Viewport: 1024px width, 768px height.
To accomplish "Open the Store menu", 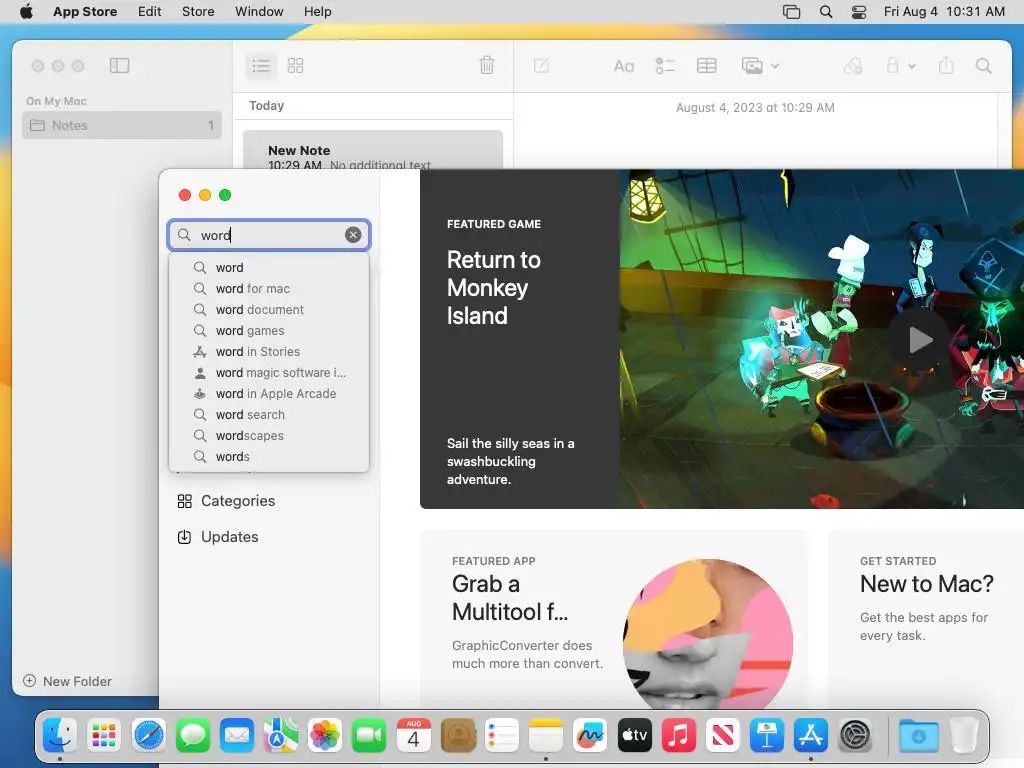I will coord(198,12).
